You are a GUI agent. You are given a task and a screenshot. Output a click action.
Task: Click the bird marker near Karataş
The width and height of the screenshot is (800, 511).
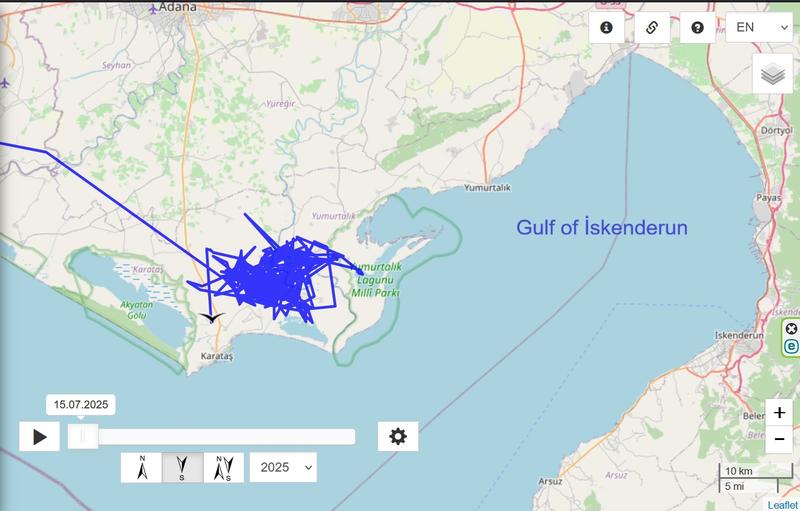point(212,318)
